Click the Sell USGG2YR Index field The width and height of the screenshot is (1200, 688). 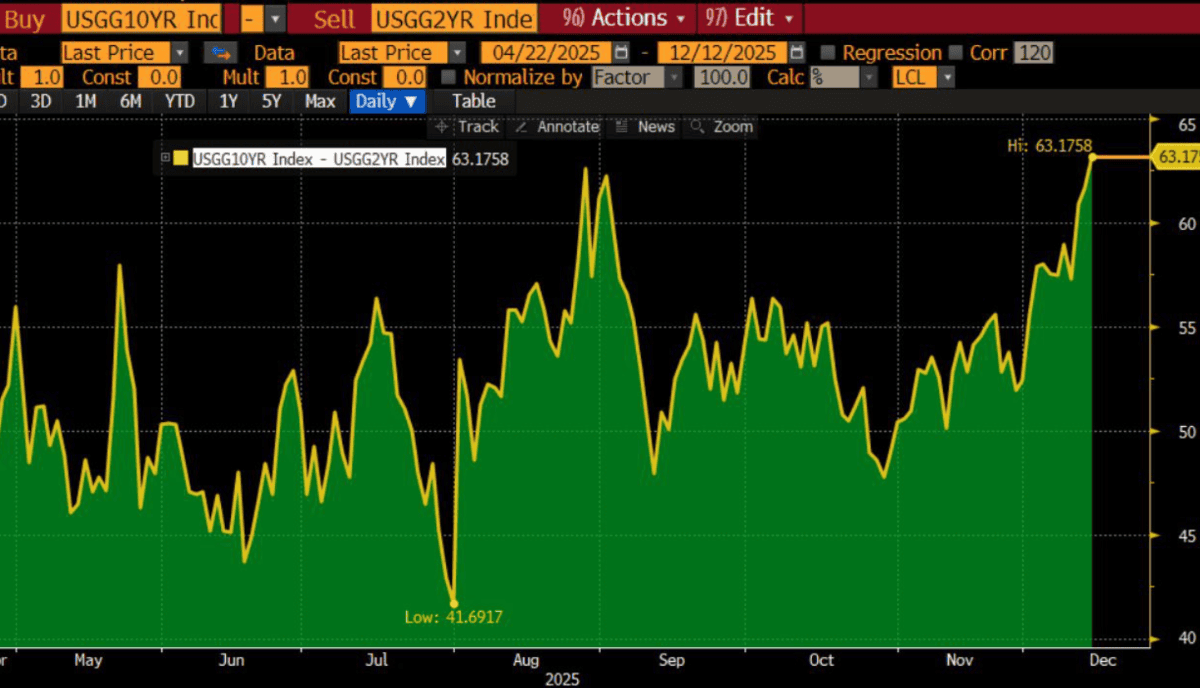tap(453, 18)
